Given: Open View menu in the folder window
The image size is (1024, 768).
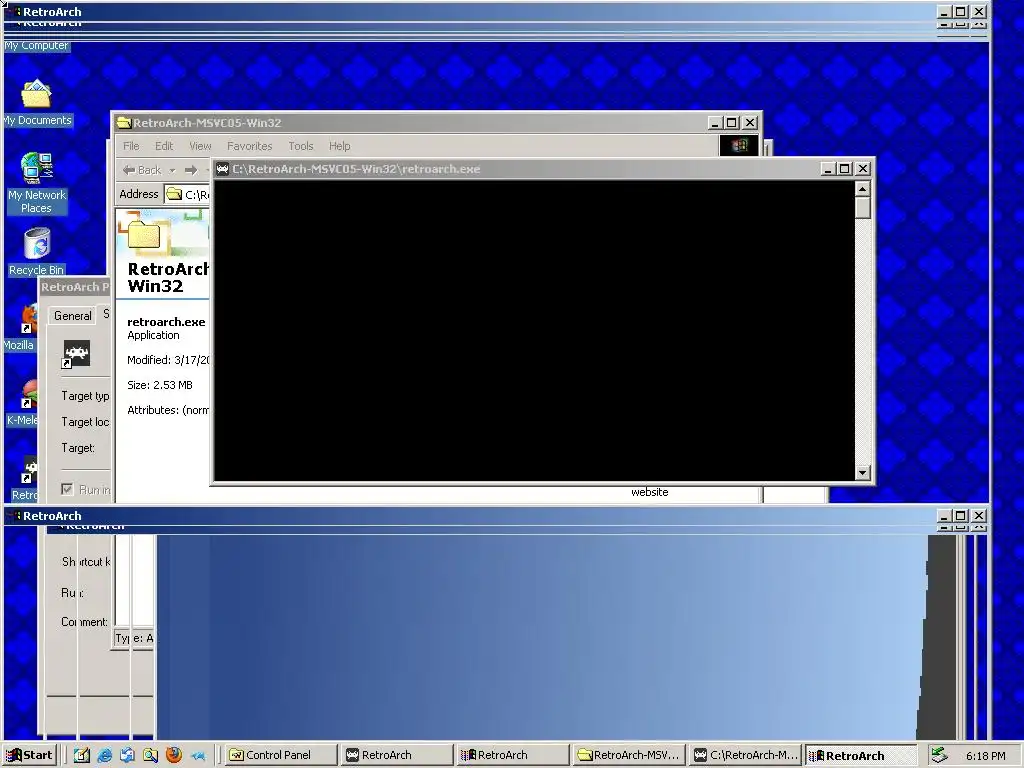Looking at the screenshot, I should [200, 146].
